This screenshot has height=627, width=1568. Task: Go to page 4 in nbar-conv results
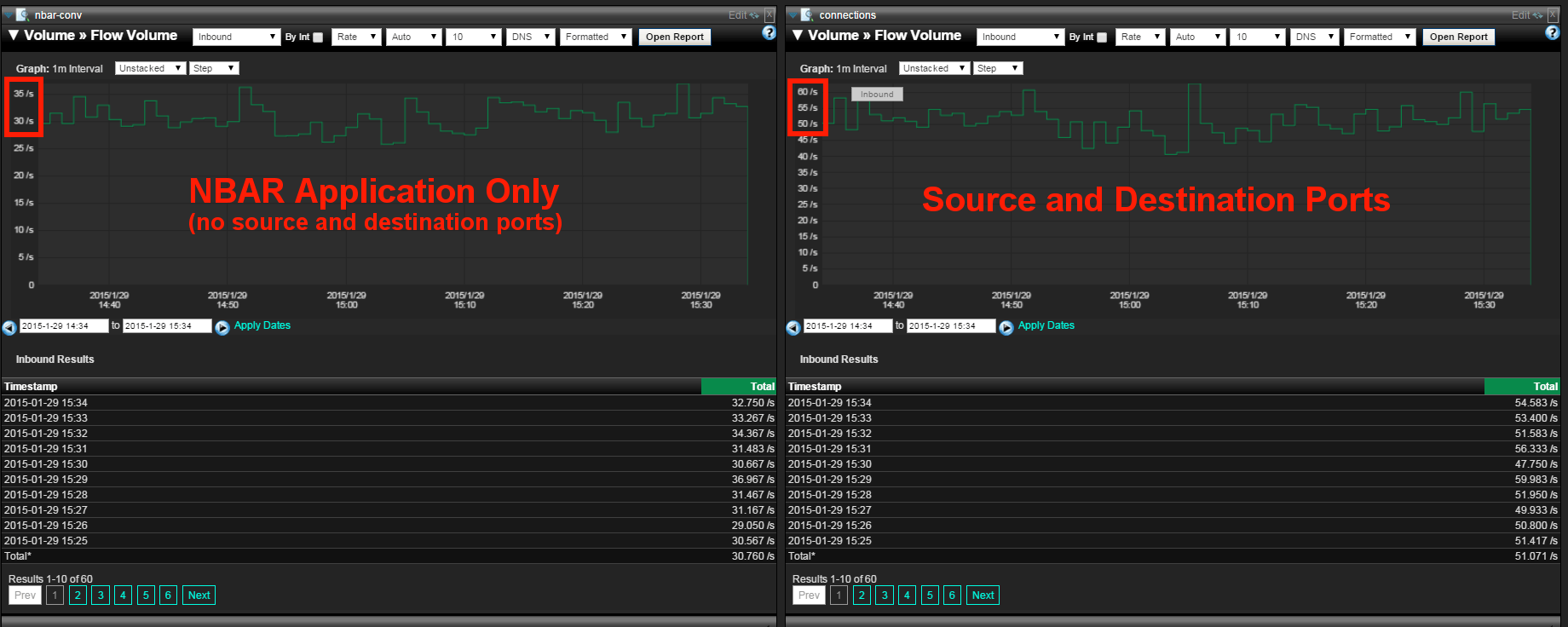(123, 595)
